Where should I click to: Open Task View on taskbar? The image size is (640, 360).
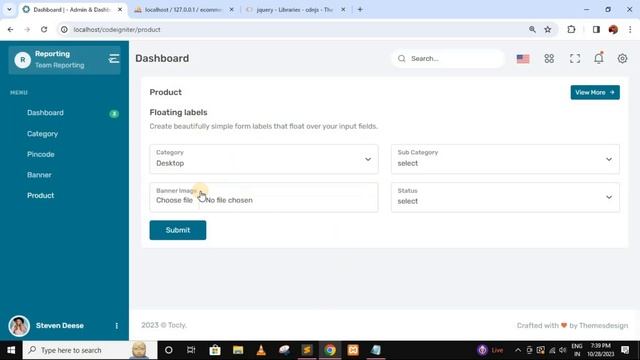tap(191, 350)
